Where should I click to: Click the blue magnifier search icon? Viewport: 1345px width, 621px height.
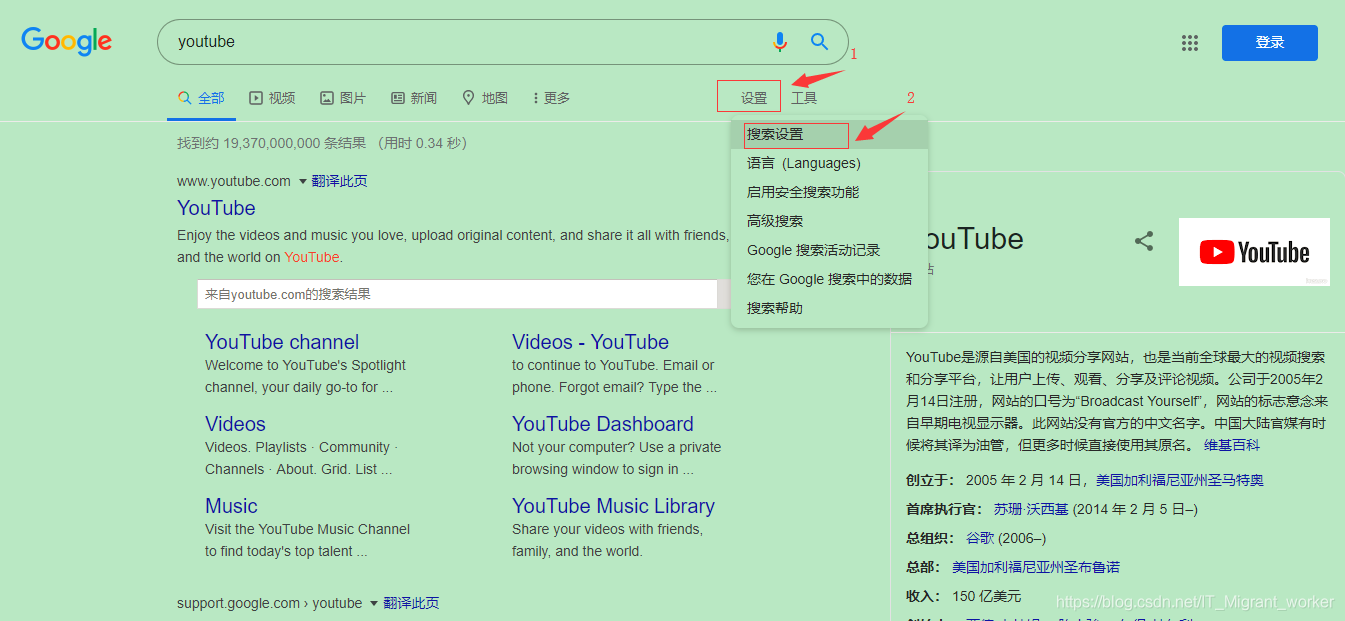pyautogui.click(x=820, y=42)
